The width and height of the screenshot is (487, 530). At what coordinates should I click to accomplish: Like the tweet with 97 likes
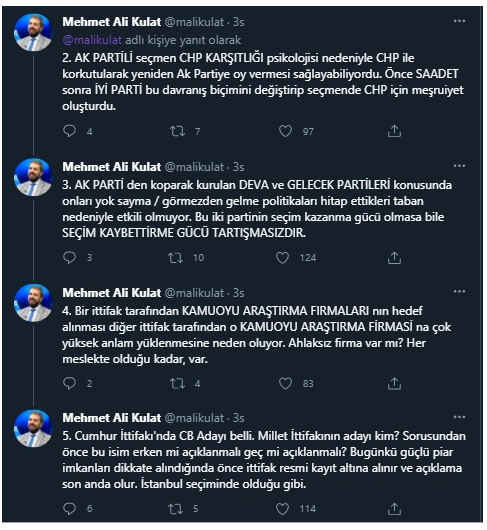[285, 131]
